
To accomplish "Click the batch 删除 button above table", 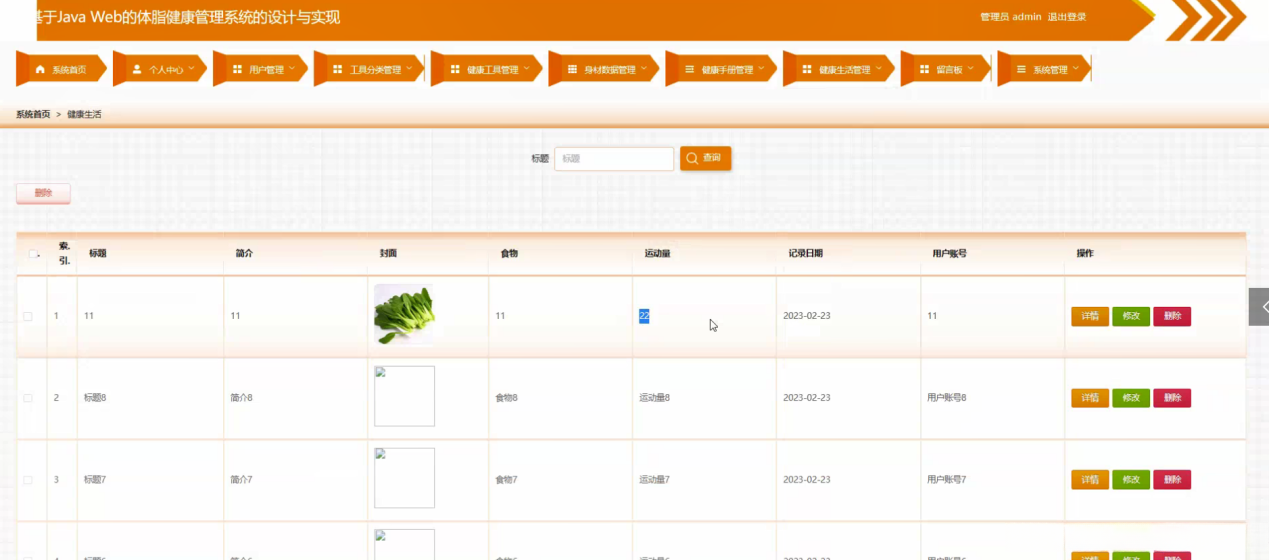I will 43,193.
